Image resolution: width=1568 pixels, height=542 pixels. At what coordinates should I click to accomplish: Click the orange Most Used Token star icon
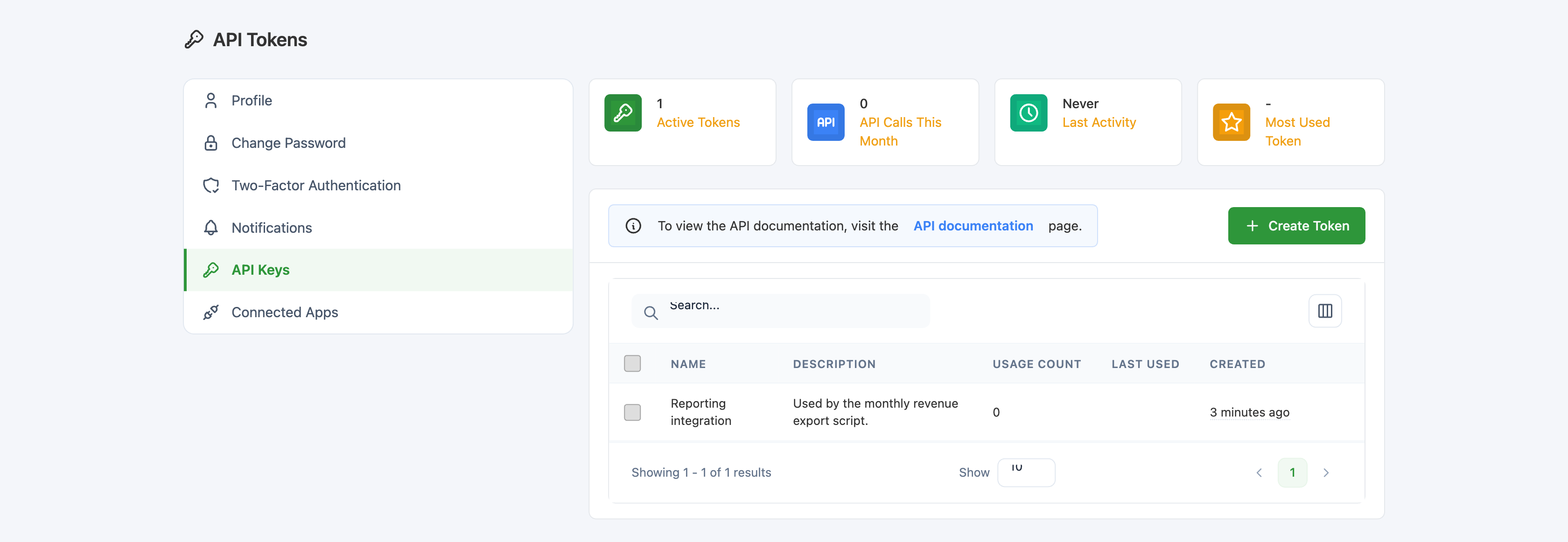(1231, 122)
